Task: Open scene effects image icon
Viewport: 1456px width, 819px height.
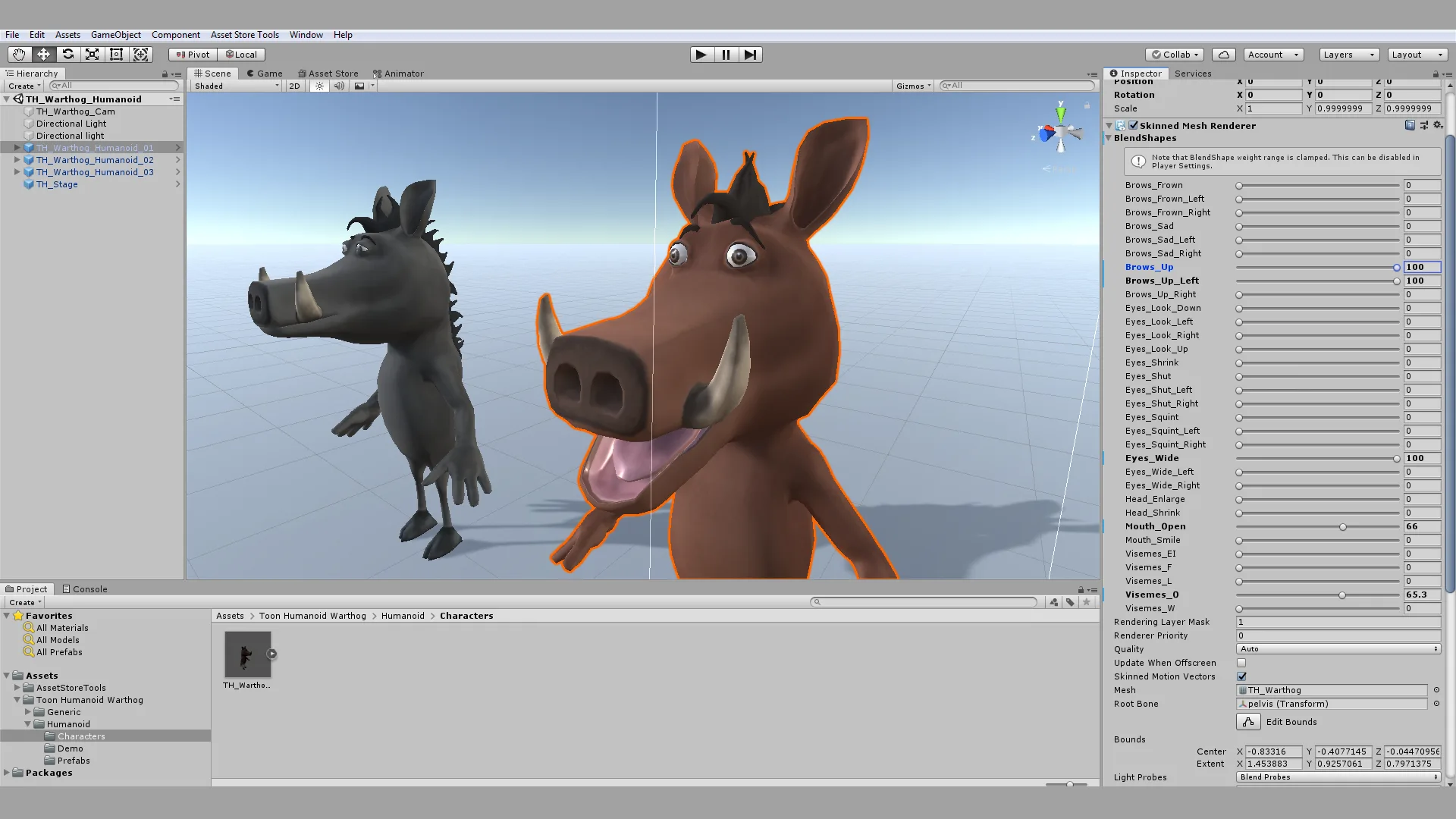Action: click(359, 86)
